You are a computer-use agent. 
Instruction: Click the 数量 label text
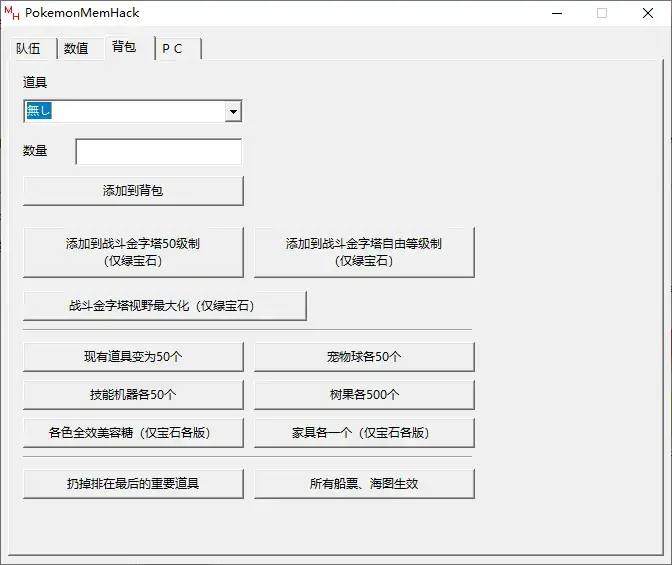pyautogui.click(x=35, y=151)
